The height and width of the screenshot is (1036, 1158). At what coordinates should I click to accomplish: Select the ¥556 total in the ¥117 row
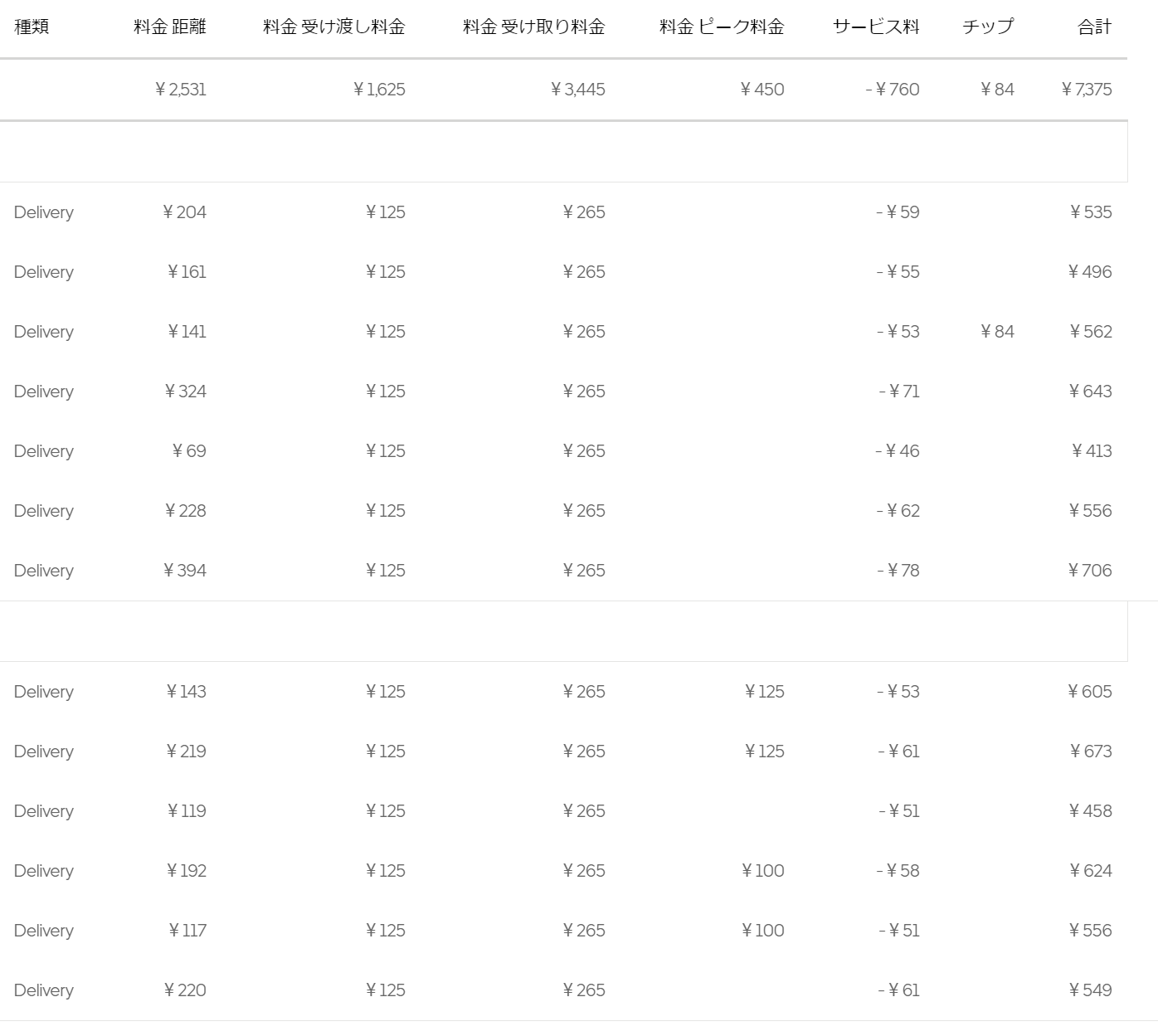point(1090,931)
